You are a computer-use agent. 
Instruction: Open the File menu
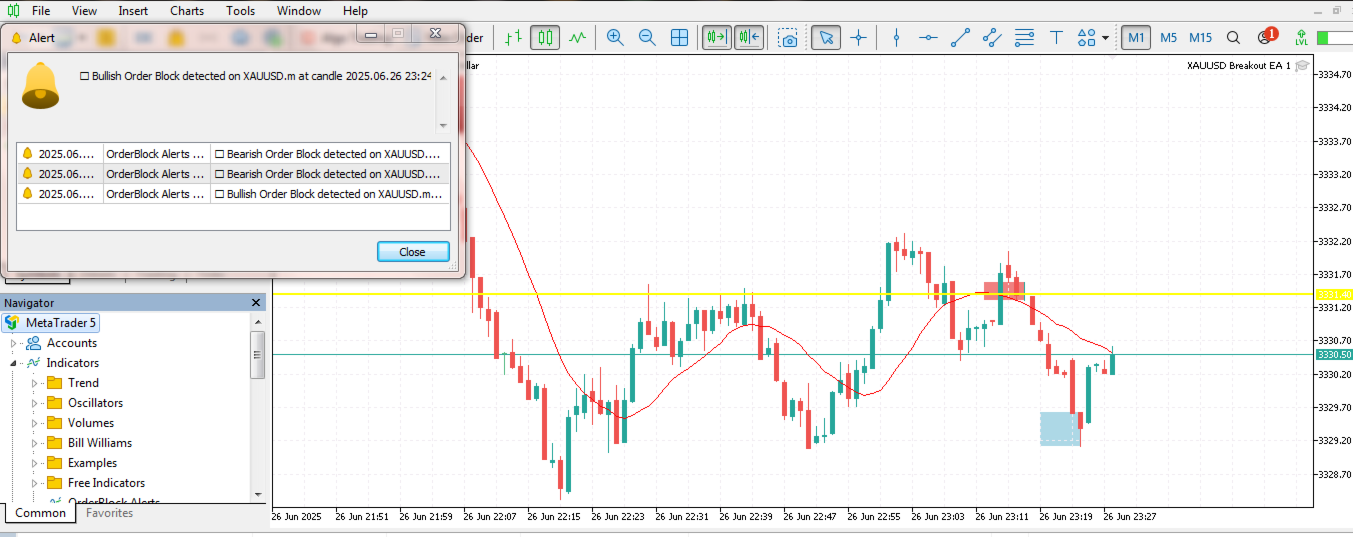[x=41, y=11]
